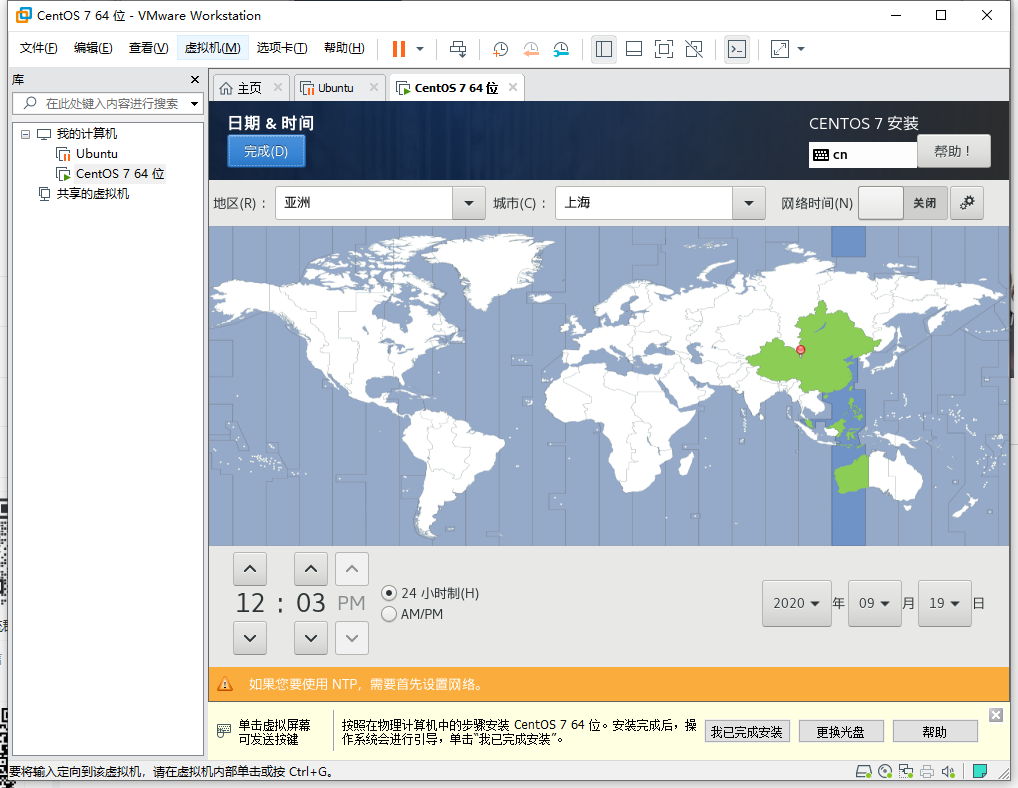1018x788 pixels.
Task: Open the library search filter dropdown
Action: [194, 103]
